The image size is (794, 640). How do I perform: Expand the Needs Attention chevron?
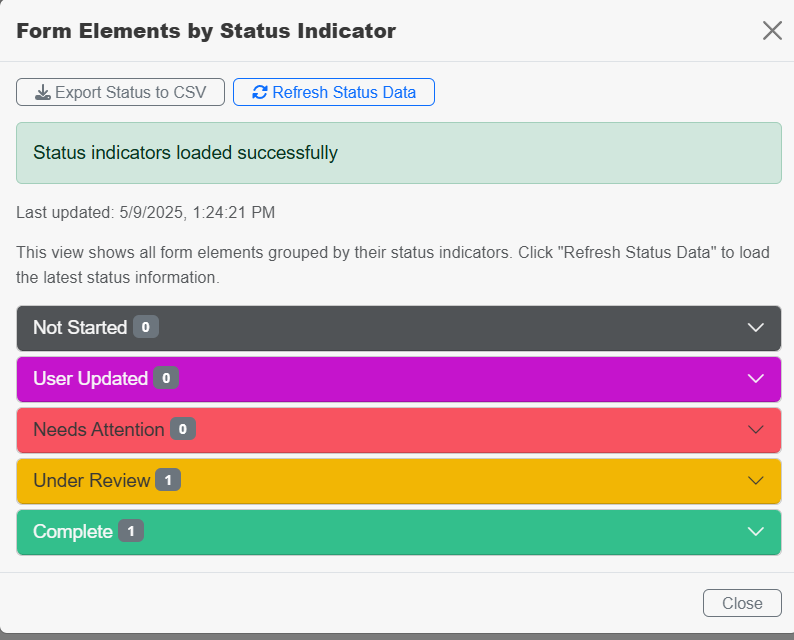[x=756, y=430]
